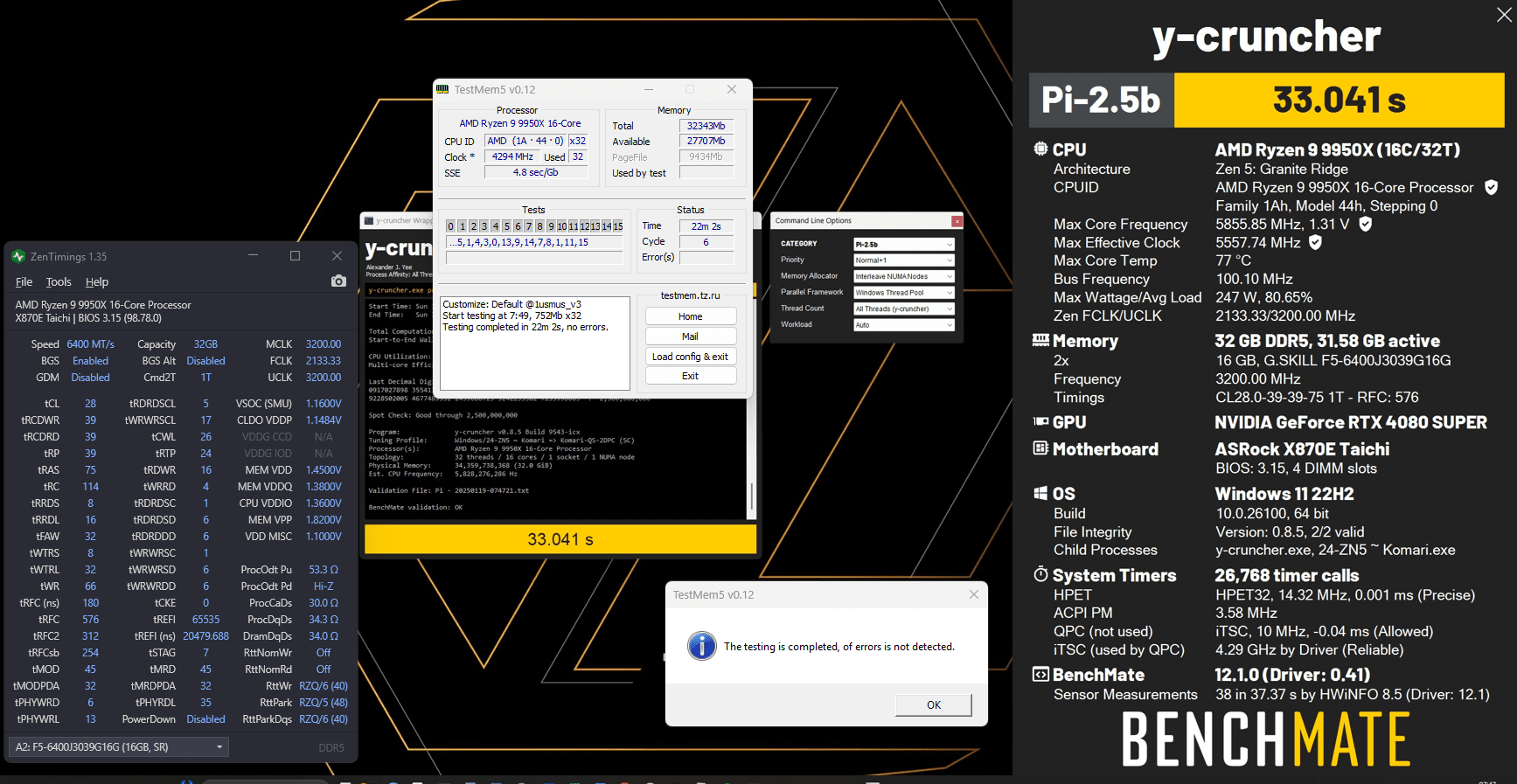Click the yellow 33.041 s result bar in wrapper

pos(560,539)
